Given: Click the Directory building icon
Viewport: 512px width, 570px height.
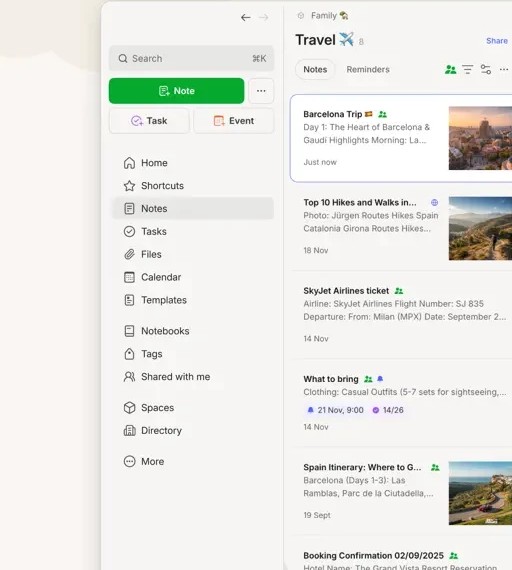Looking at the screenshot, I should tap(129, 430).
